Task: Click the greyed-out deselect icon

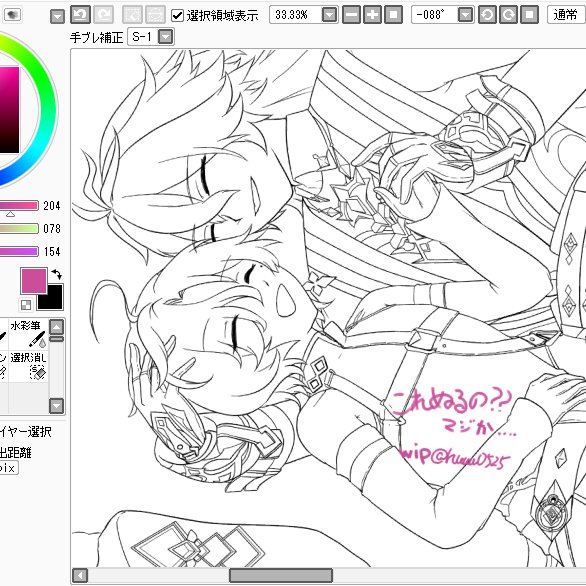Action: 132,15
